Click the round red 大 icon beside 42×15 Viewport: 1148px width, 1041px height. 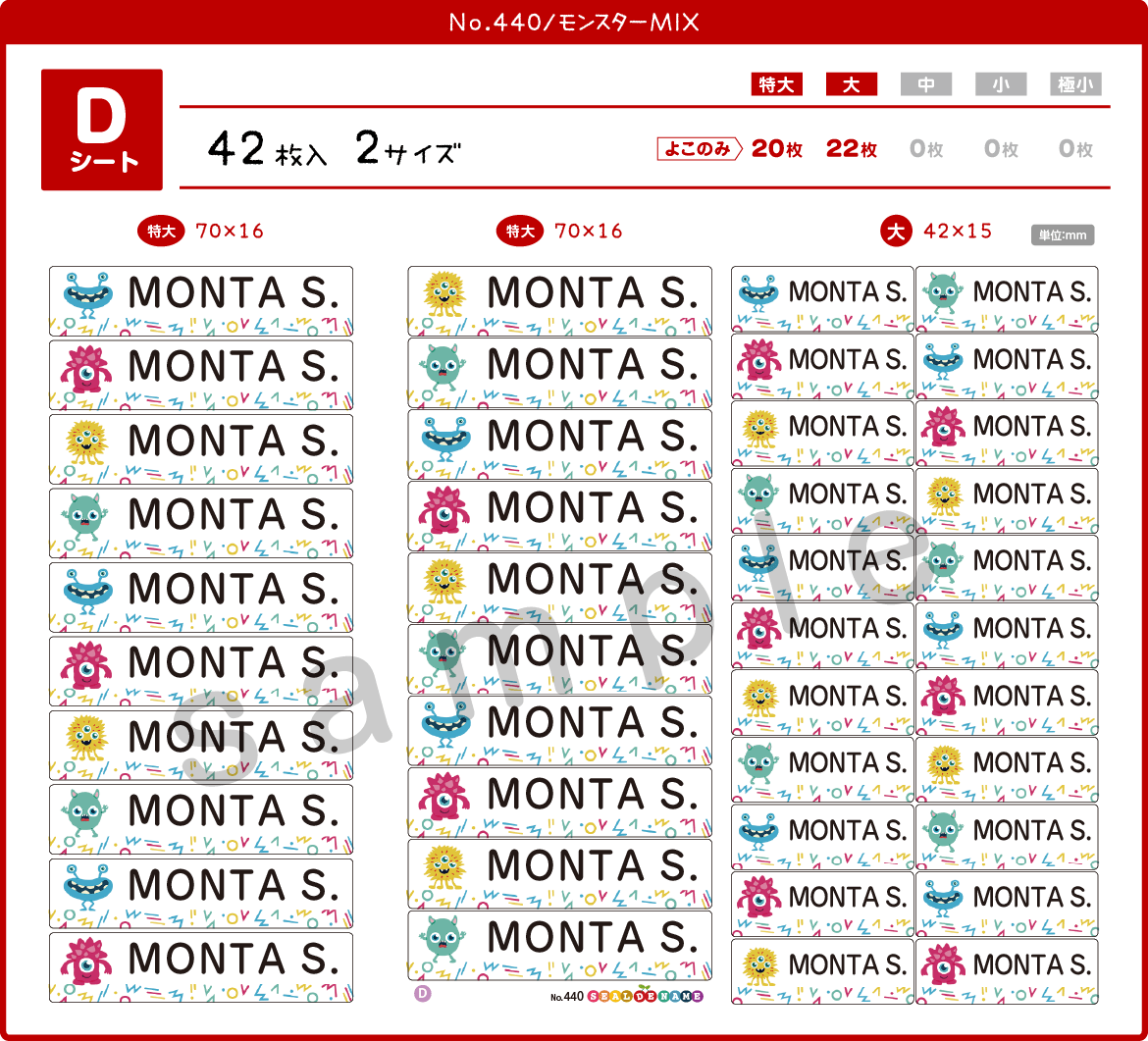pyautogui.click(x=896, y=232)
